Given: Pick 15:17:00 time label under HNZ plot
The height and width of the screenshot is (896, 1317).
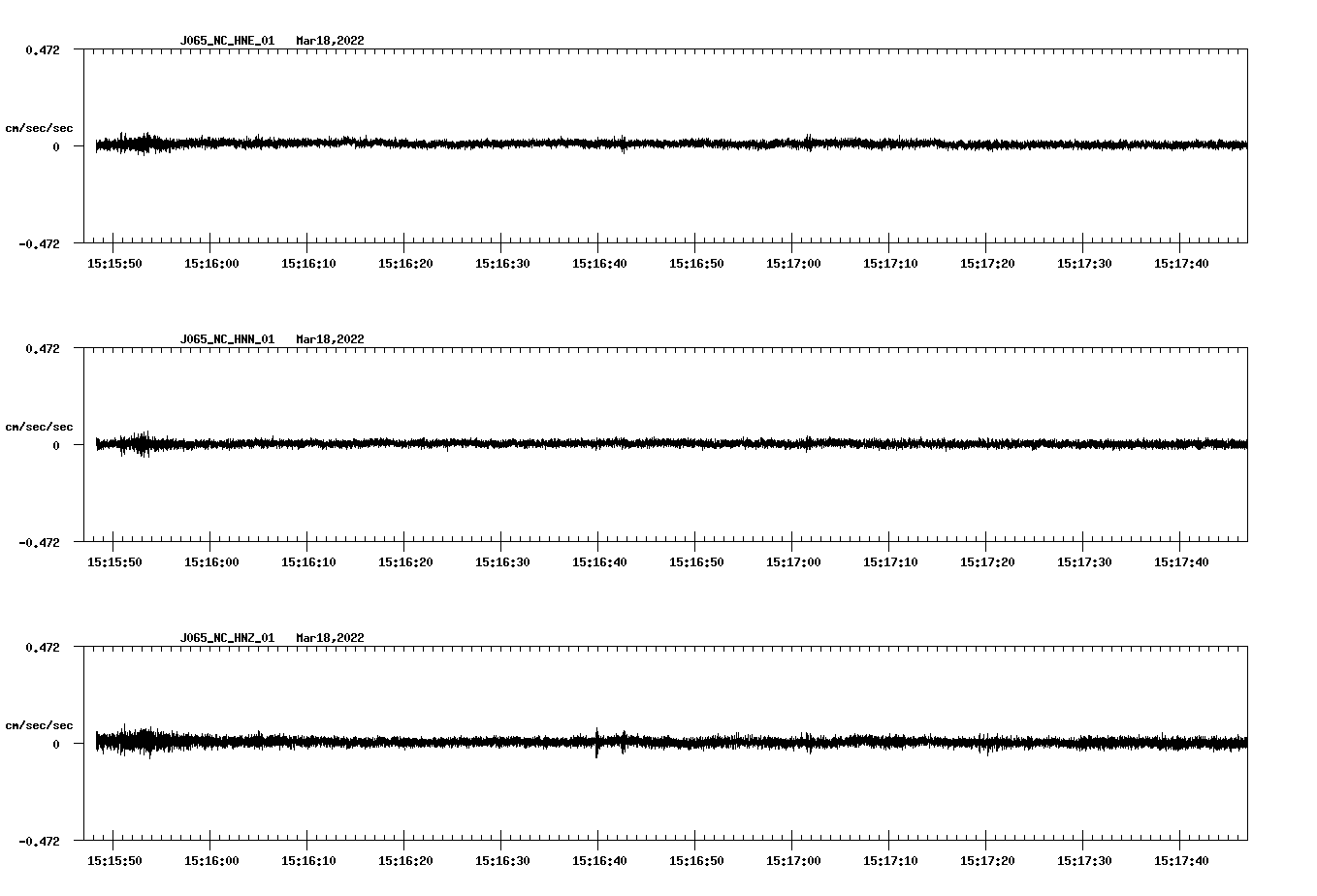Looking at the screenshot, I should pos(793,861).
